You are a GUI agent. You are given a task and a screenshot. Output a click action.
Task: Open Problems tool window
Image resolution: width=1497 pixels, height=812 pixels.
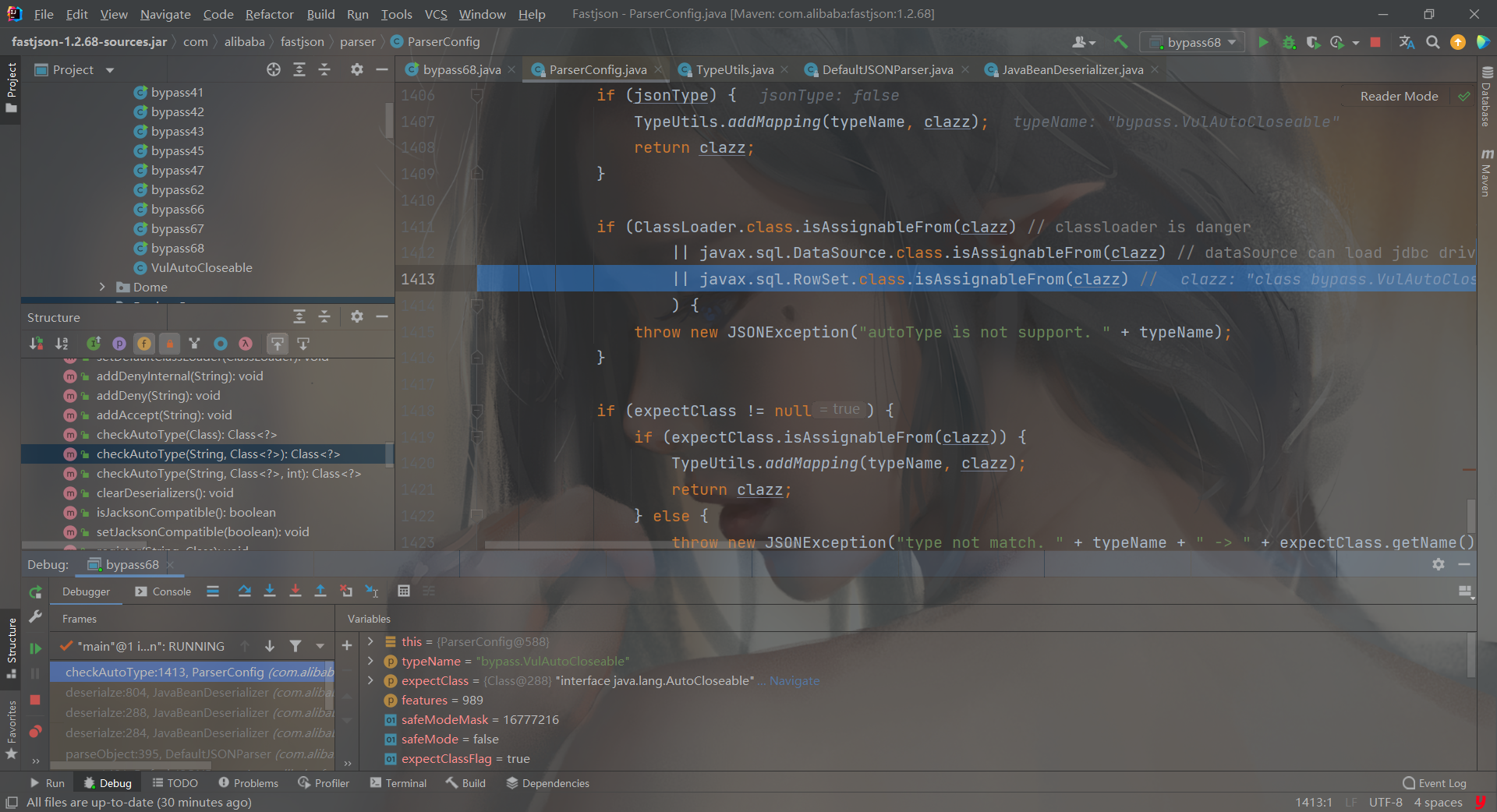click(x=248, y=783)
